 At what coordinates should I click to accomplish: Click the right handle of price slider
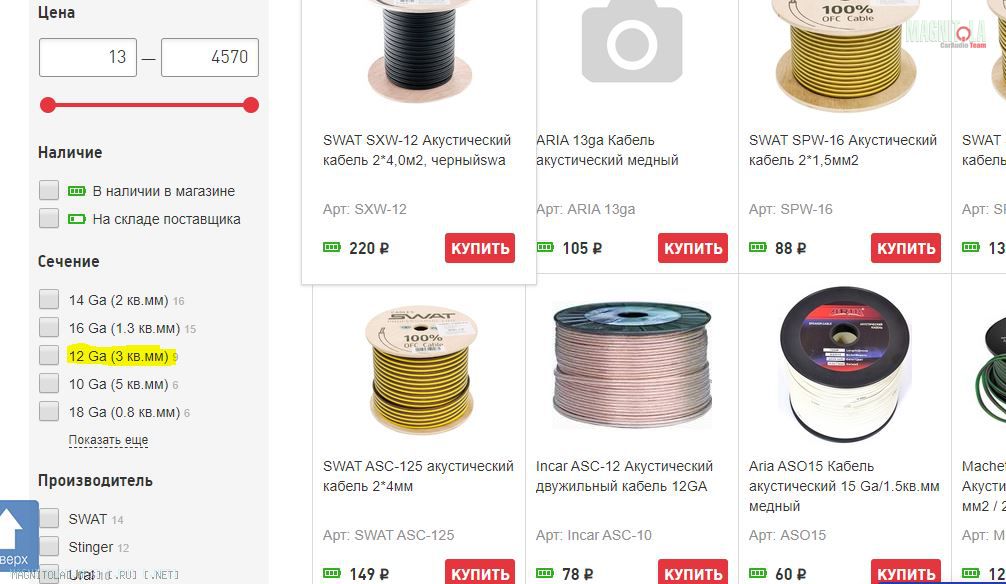[251, 105]
